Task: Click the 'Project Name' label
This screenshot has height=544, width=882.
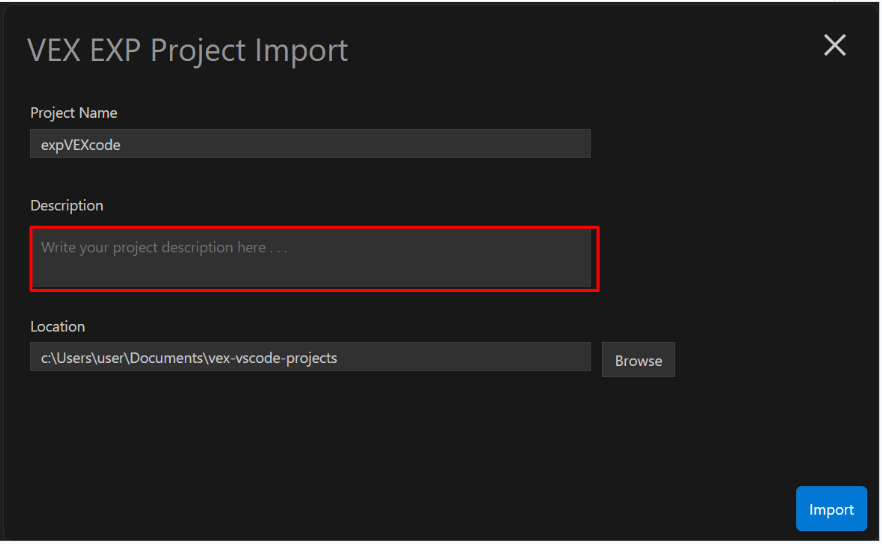Action: (x=73, y=113)
